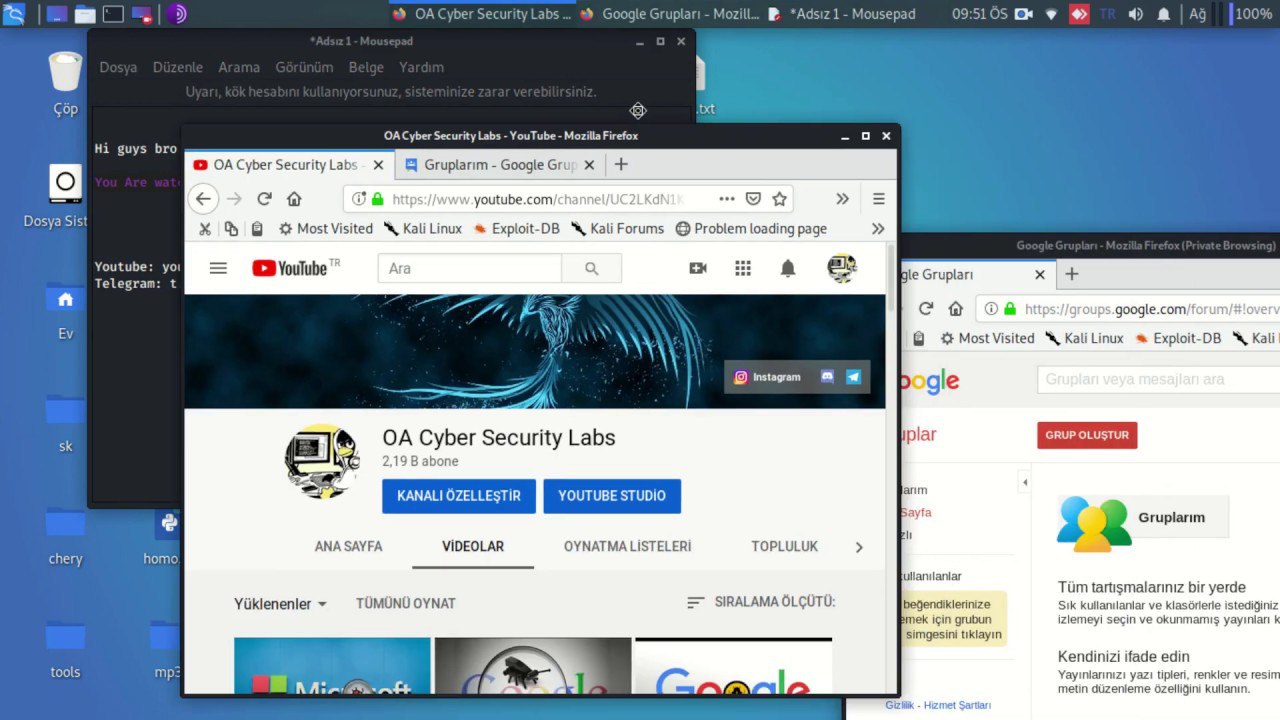Show more channel tabs with right chevron
This screenshot has height=720, width=1280.
(858, 547)
